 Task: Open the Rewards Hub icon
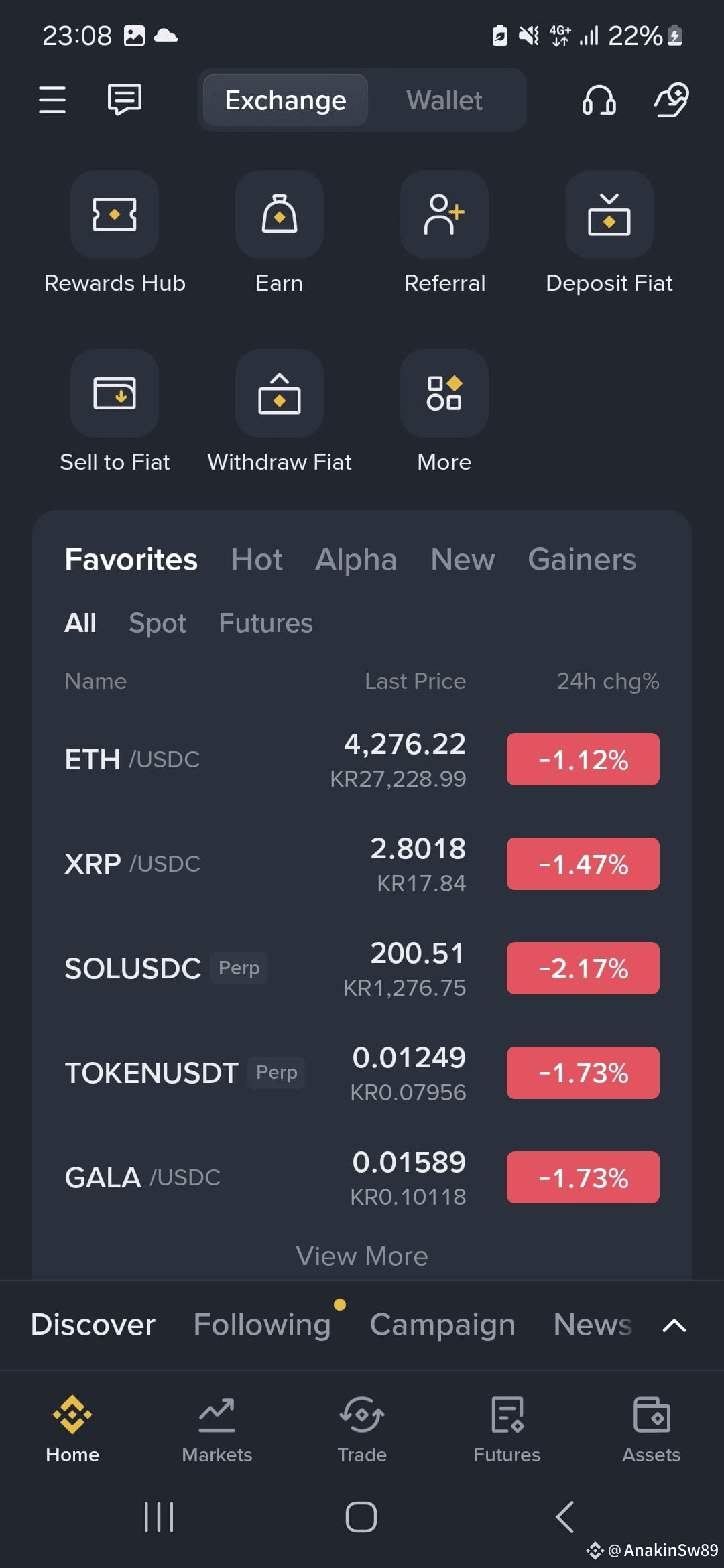pos(115,214)
